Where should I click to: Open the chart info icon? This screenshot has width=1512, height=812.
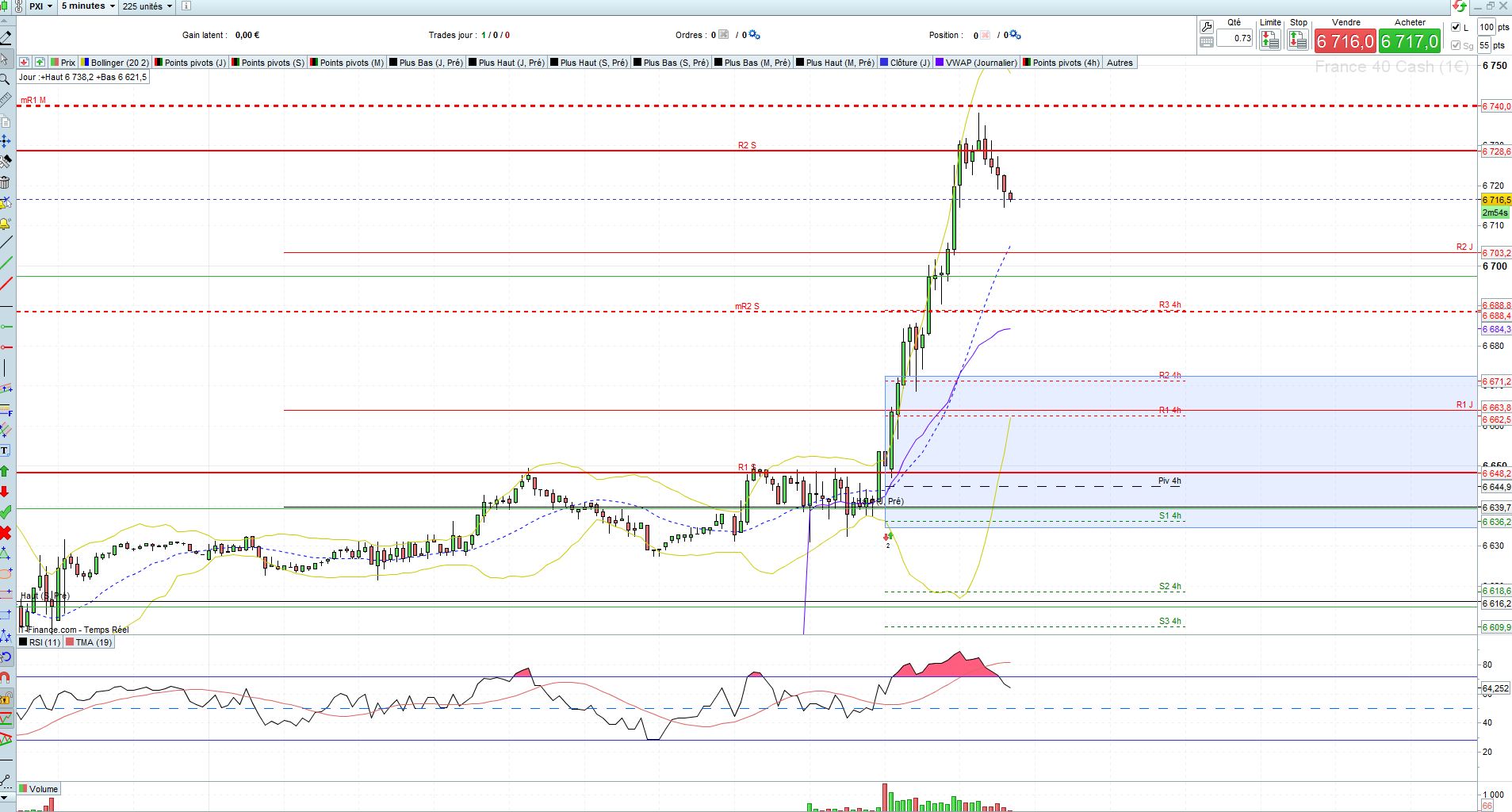tap(186, 6)
